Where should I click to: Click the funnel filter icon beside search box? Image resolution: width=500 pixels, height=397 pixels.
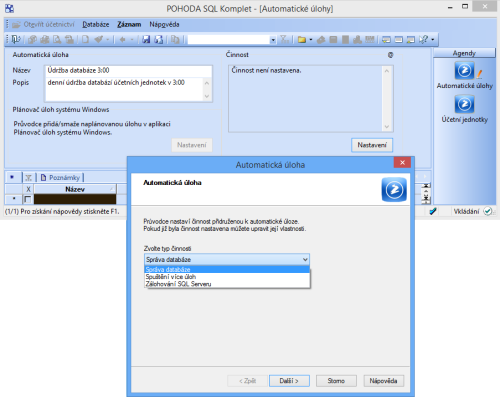(284, 40)
